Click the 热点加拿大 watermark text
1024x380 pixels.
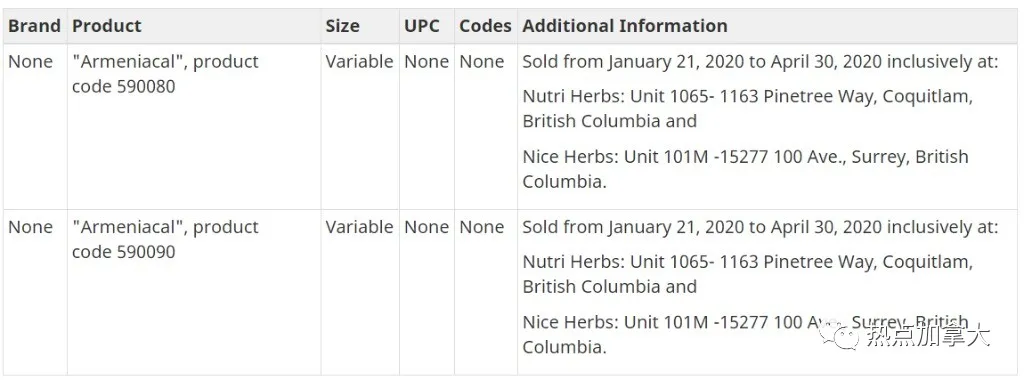tap(929, 335)
